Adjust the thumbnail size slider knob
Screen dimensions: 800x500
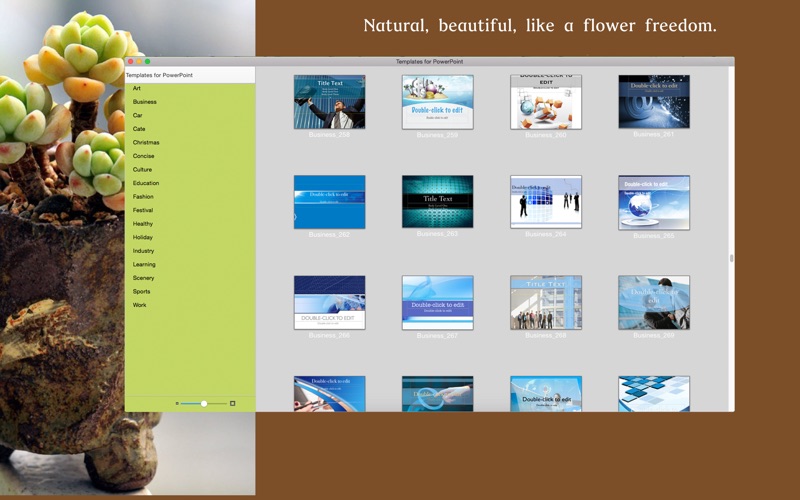204,403
